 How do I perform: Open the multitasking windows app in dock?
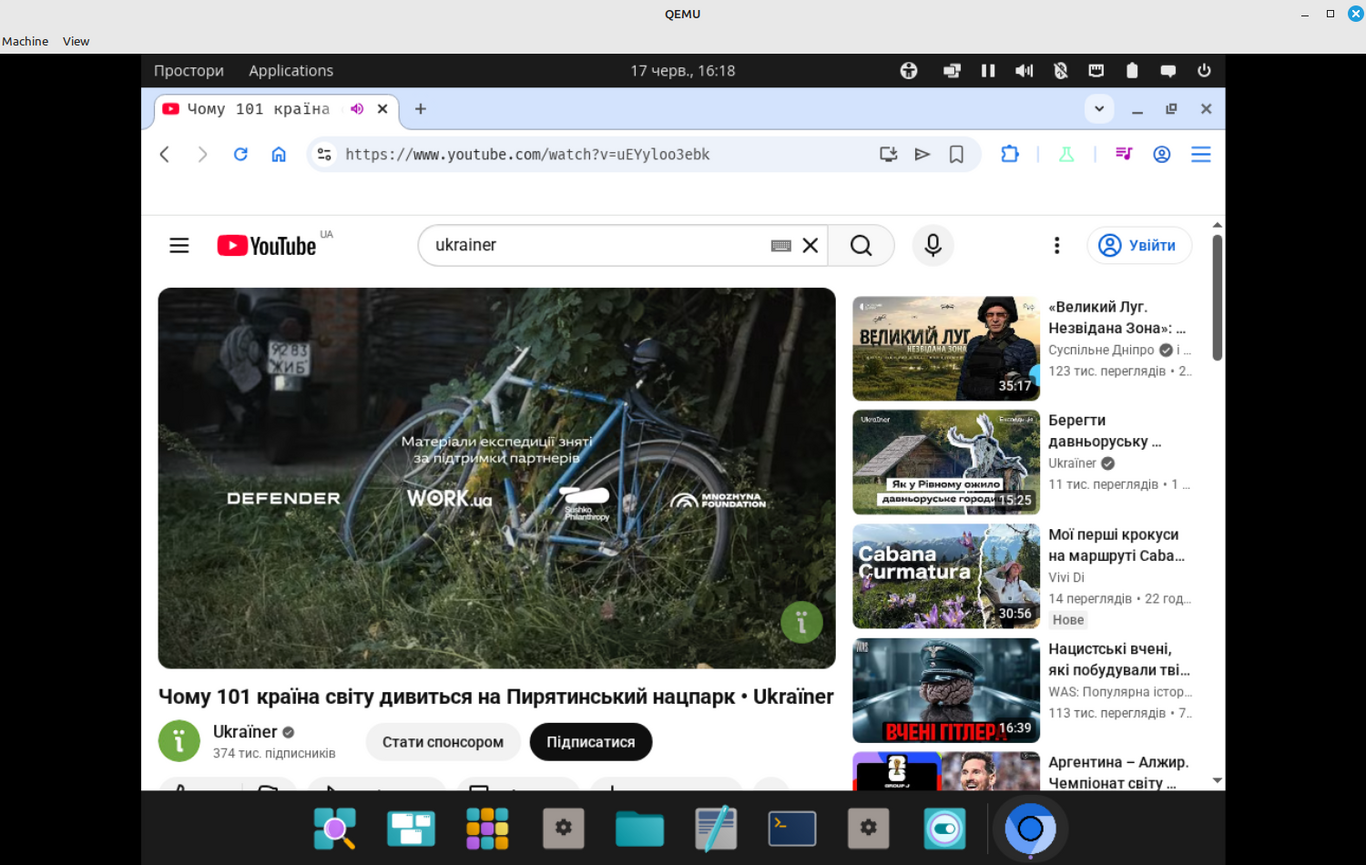click(x=411, y=828)
